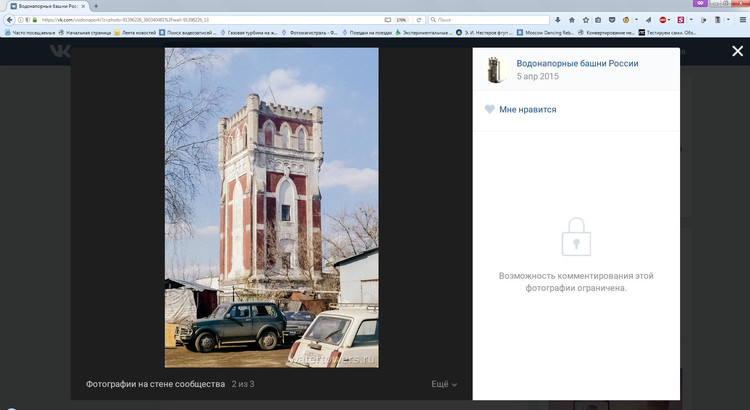Click the water tower photo for next image
The image size is (750, 410).
pyautogui.click(x=272, y=208)
